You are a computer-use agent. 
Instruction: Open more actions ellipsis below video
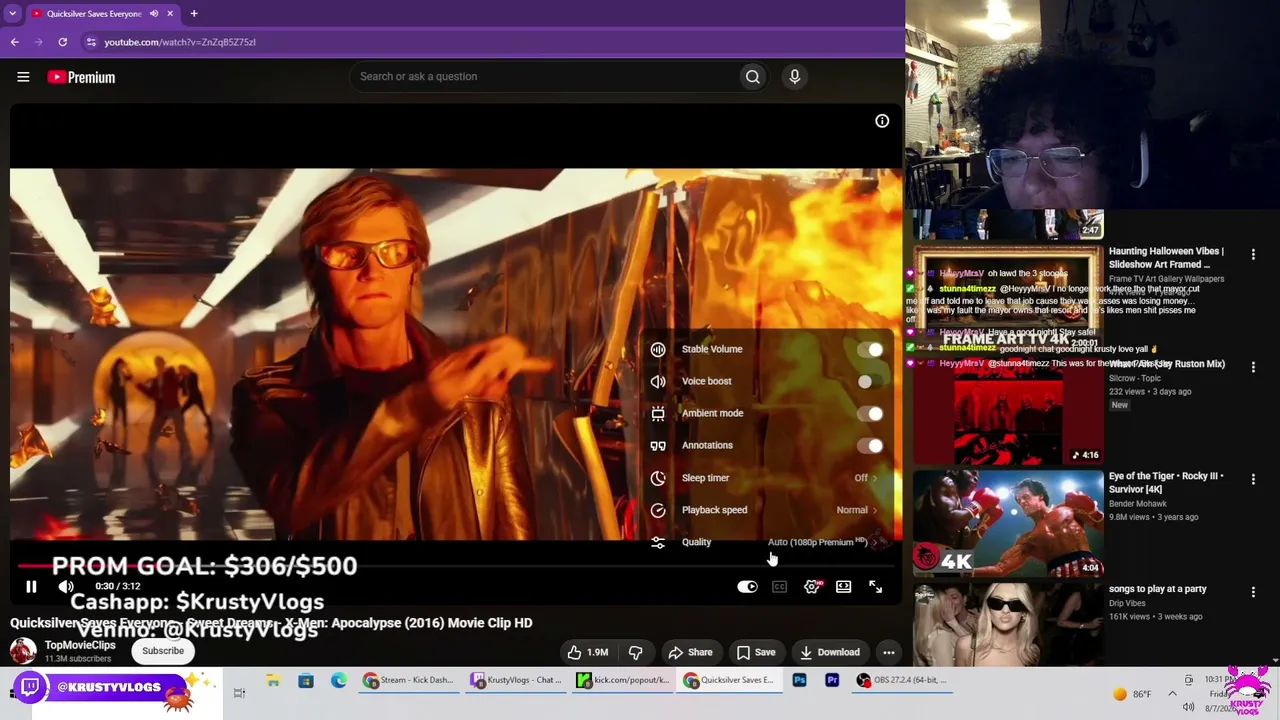click(888, 652)
